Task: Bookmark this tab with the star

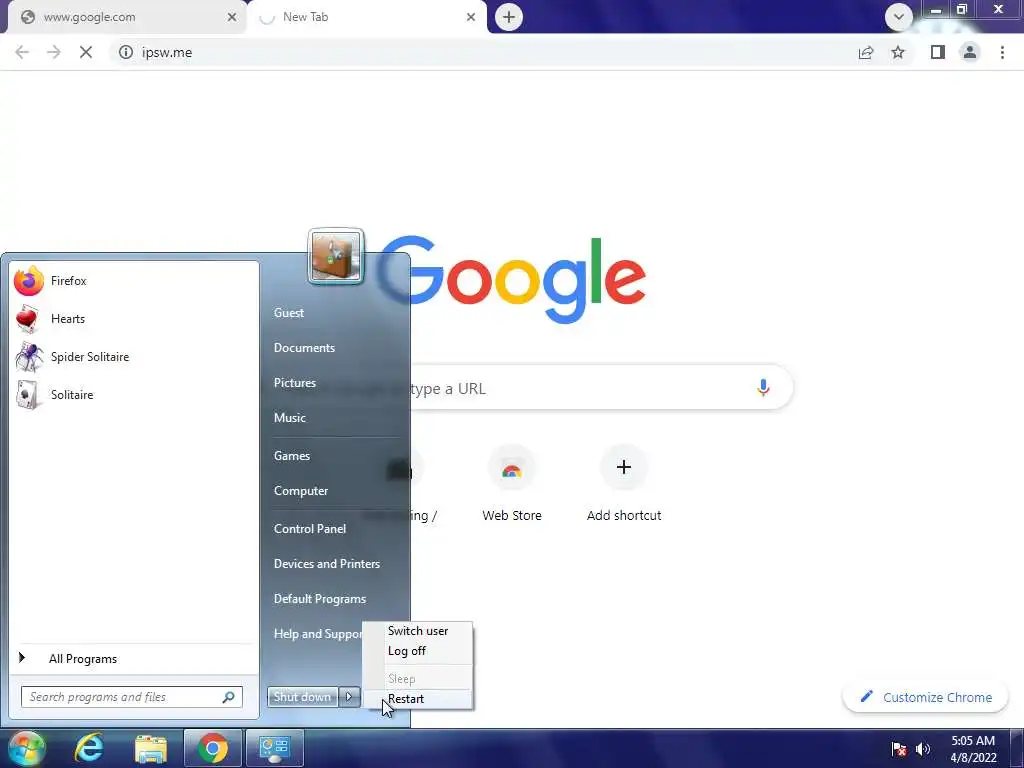Action: coord(898,52)
